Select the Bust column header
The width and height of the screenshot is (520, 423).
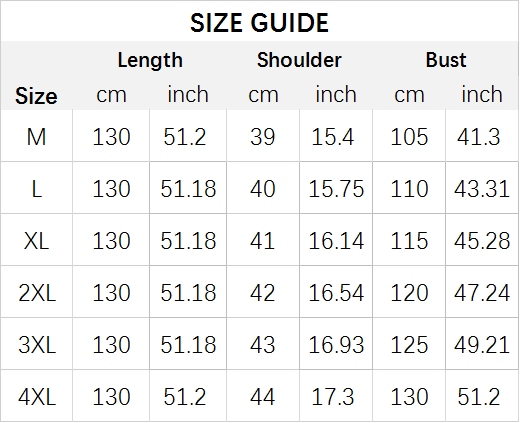tap(446, 60)
